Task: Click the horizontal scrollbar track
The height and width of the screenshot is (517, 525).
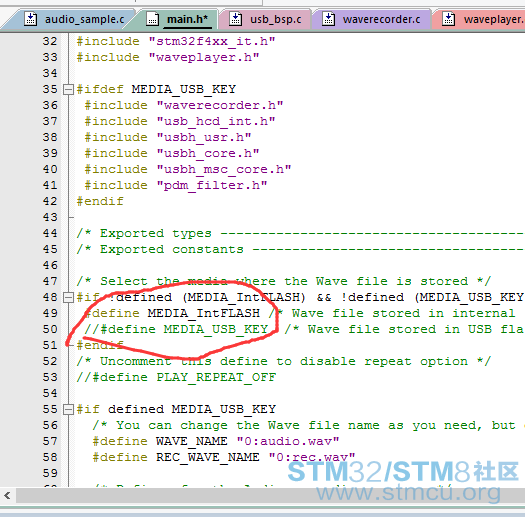Action: pos(270,495)
